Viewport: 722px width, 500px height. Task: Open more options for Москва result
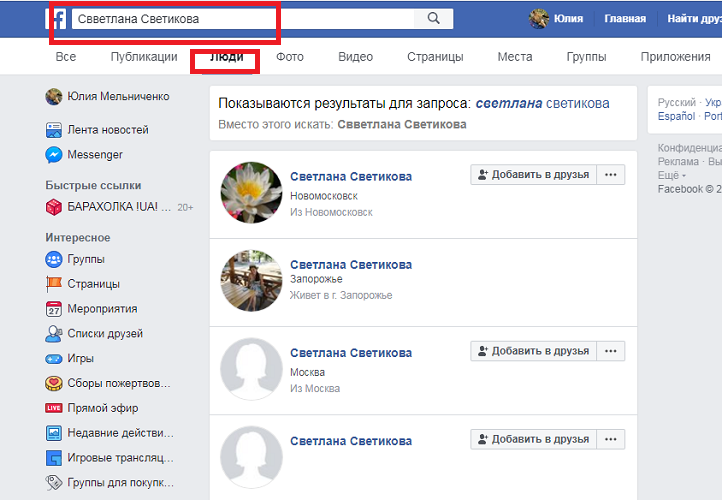[x=611, y=351]
